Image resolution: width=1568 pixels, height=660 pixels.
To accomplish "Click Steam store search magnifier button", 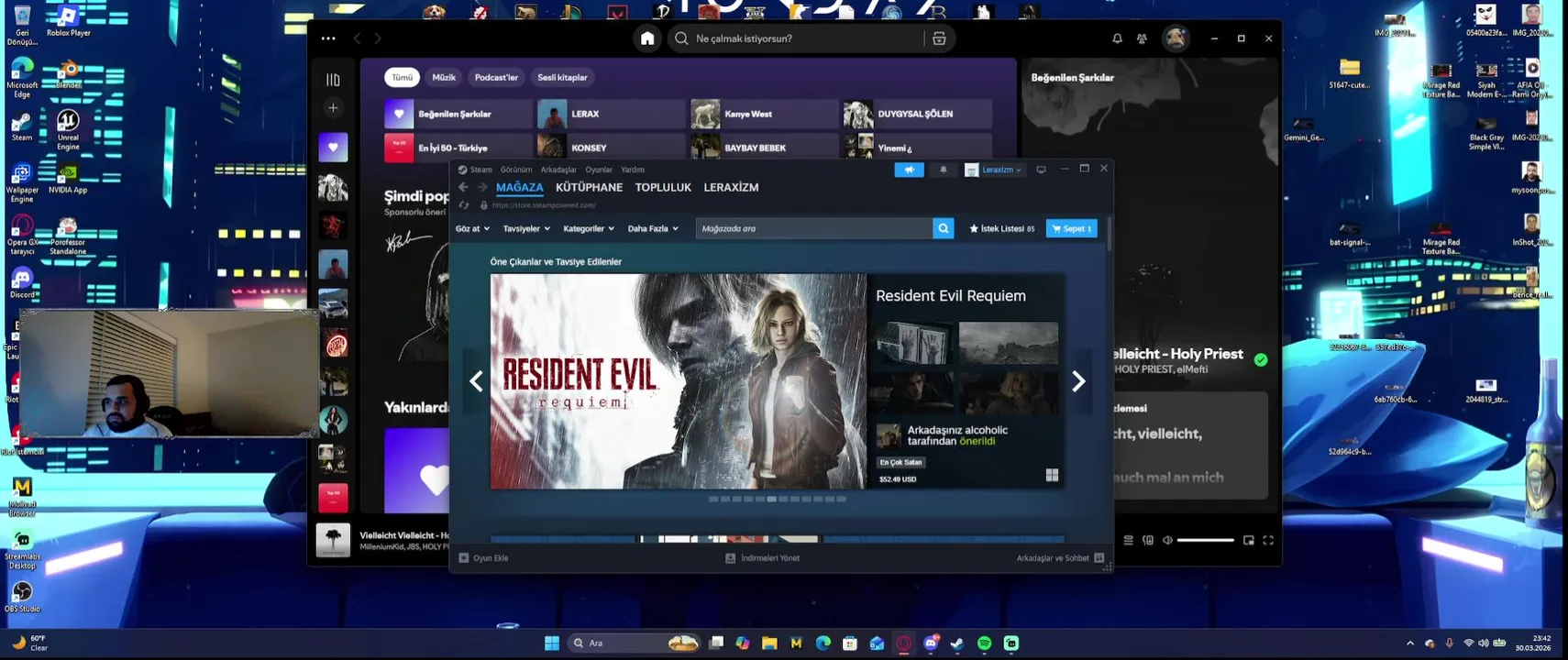I will (x=943, y=228).
